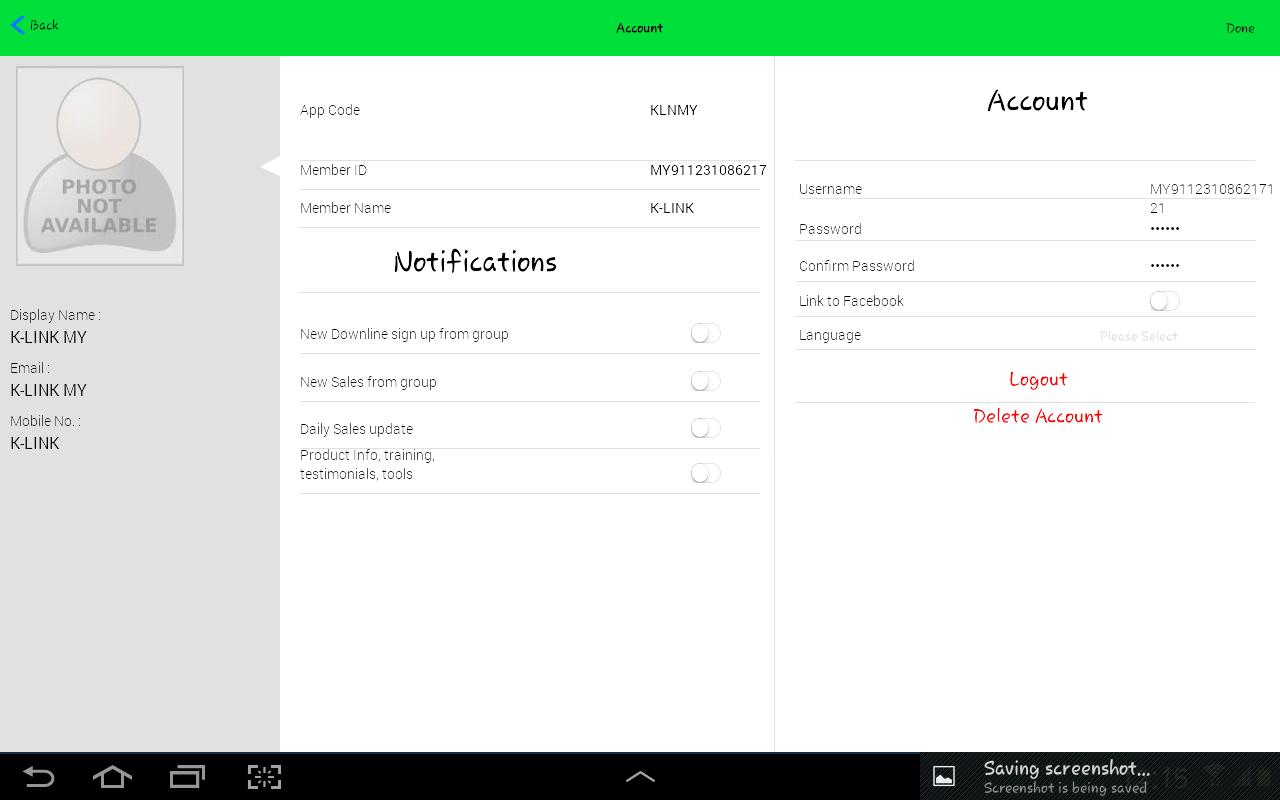Tap the Back arrow icon

click(18, 25)
